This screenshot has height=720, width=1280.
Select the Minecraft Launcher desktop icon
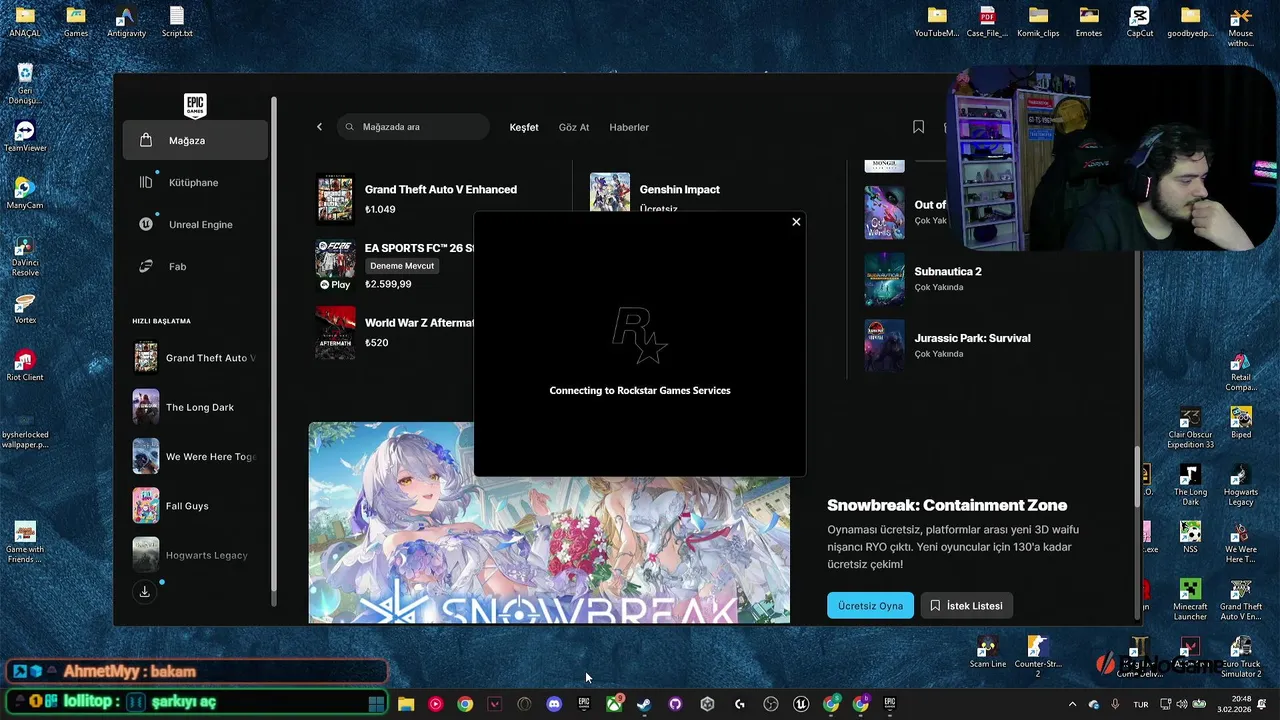tap(1190, 599)
